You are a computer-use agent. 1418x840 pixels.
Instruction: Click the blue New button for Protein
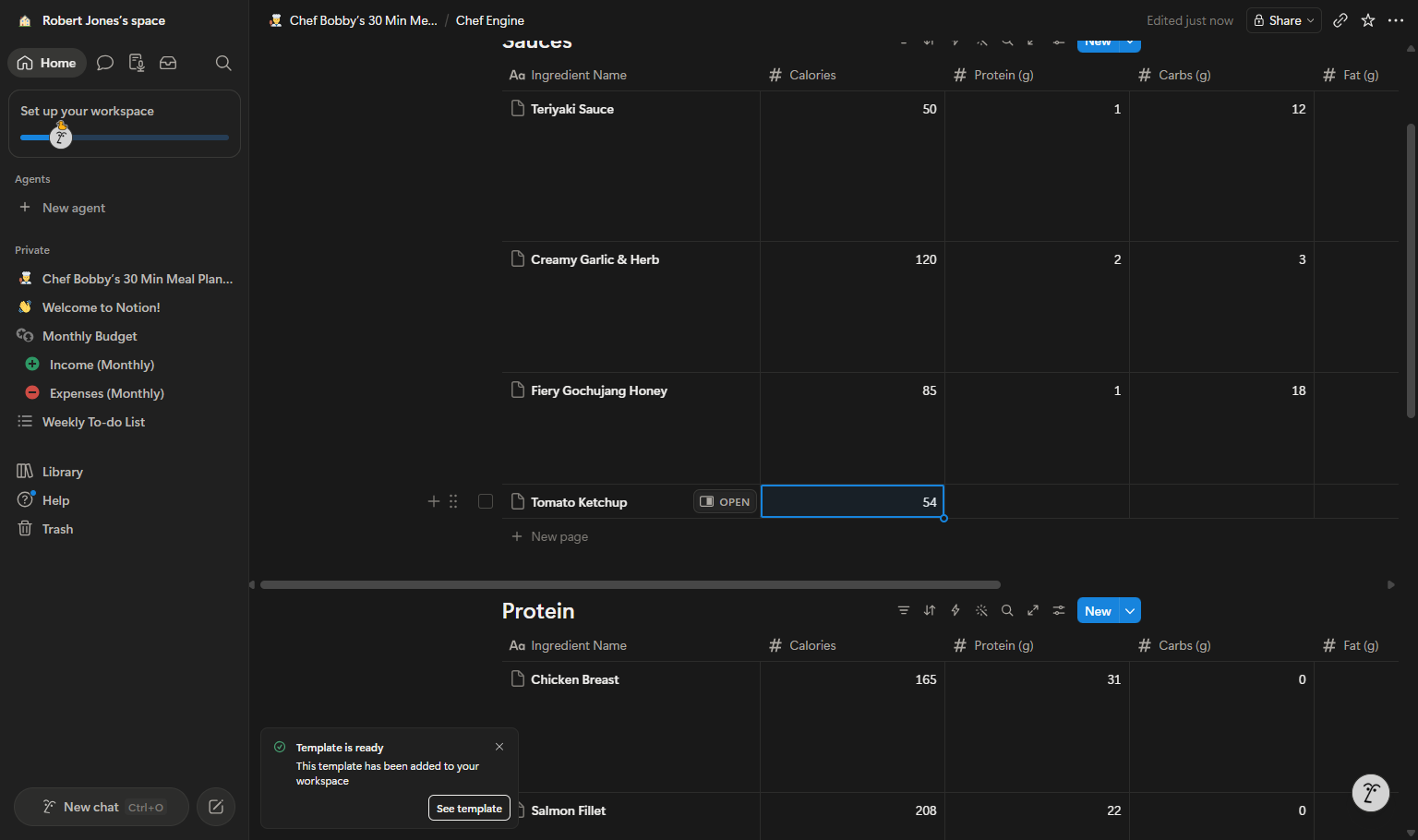click(x=1098, y=611)
